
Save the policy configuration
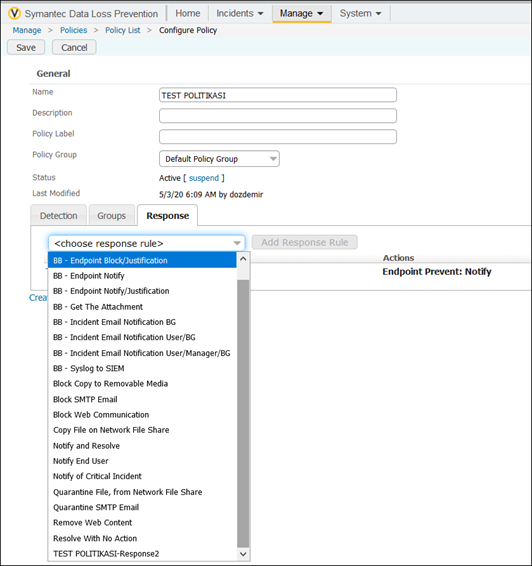[x=26, y=47]
